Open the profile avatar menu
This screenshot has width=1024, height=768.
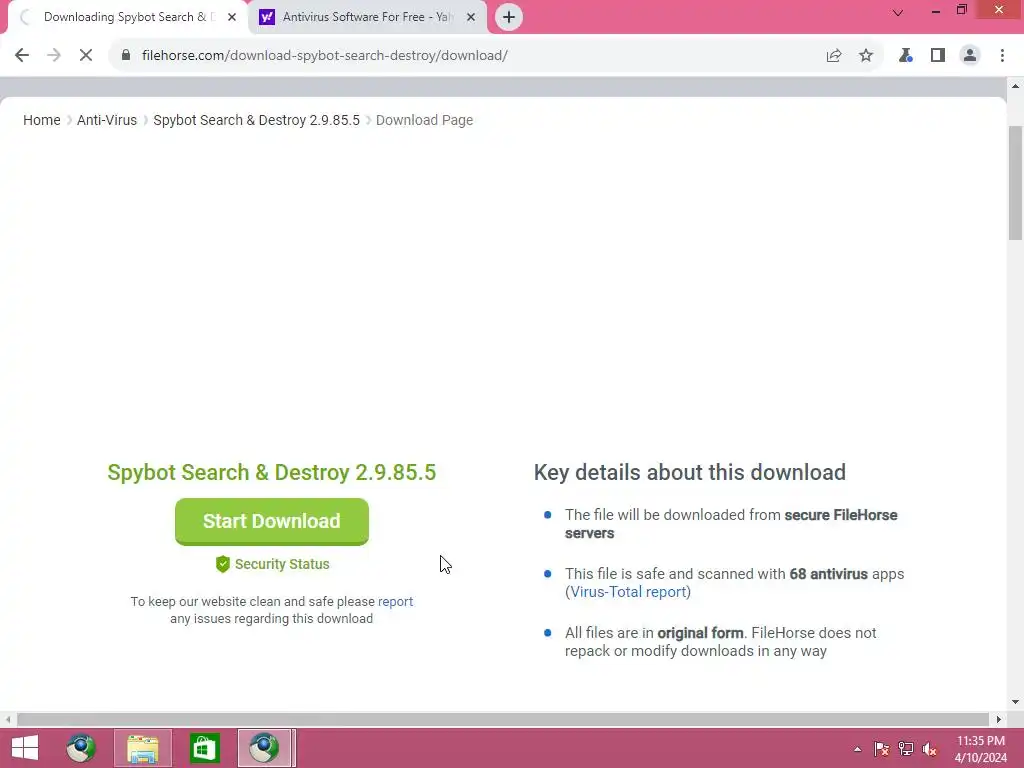(970, 56)
